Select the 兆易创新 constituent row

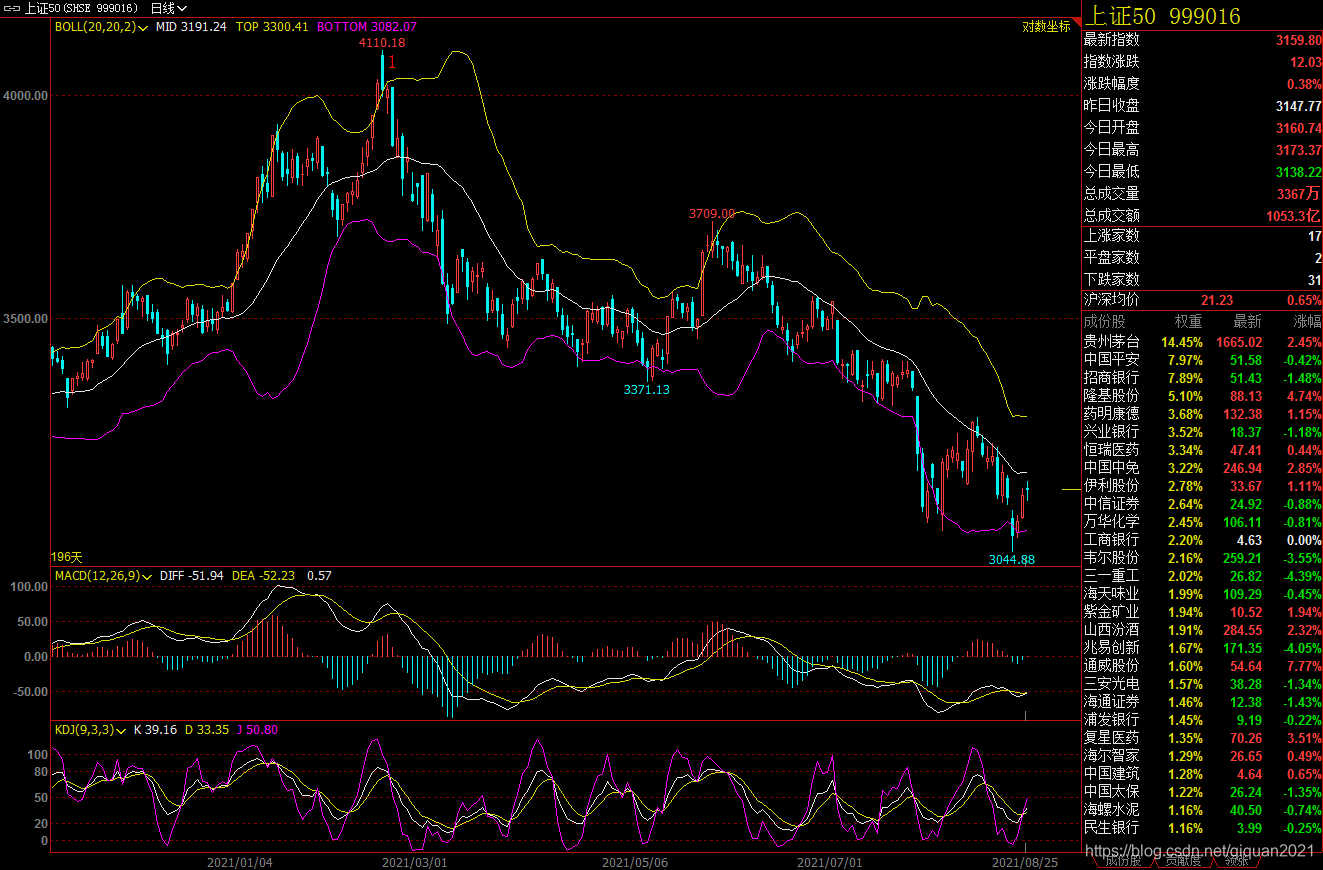[x=1202, y=648]
